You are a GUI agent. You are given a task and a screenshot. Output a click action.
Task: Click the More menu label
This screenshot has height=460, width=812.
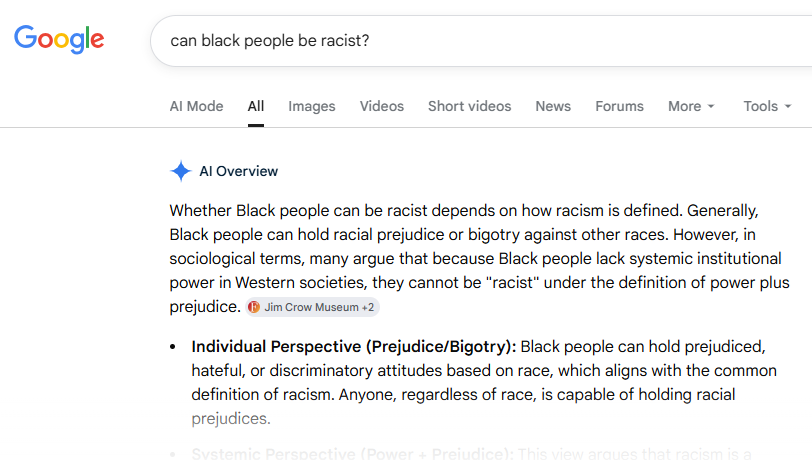684,106
